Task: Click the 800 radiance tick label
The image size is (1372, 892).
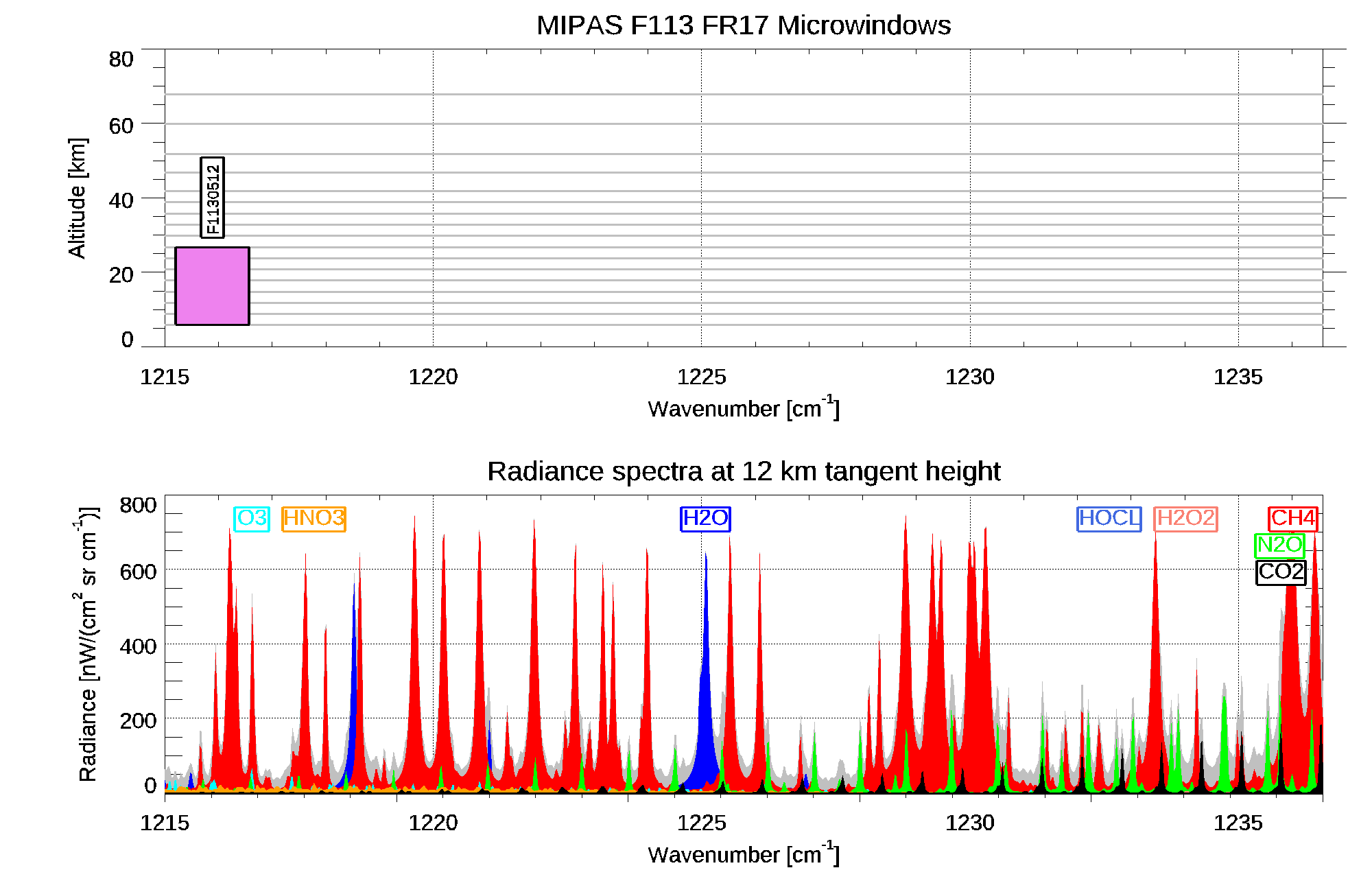Action: tap(138, 506)
